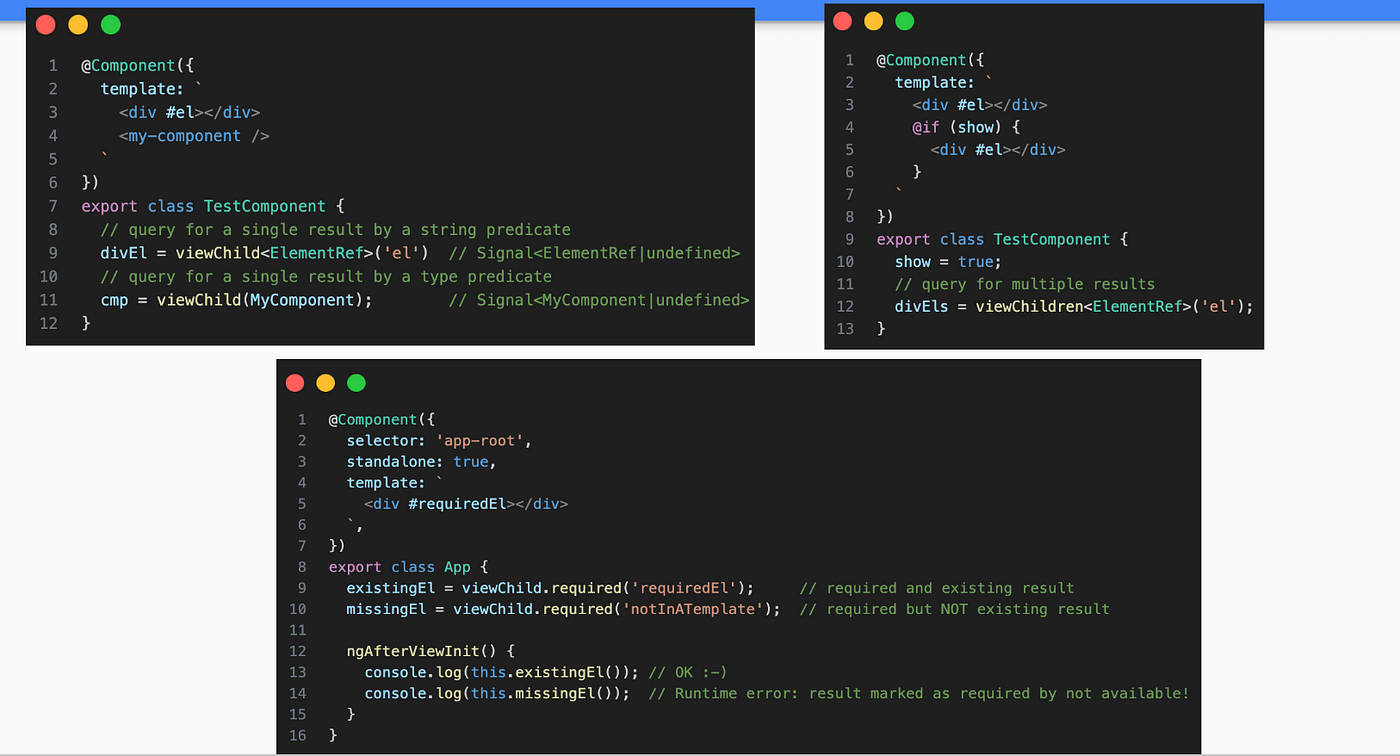Viewport: 1400px width, 756px height.
Task: Click the '// Runtime error: result marked as required' comment
Action: tap(919, 693)
